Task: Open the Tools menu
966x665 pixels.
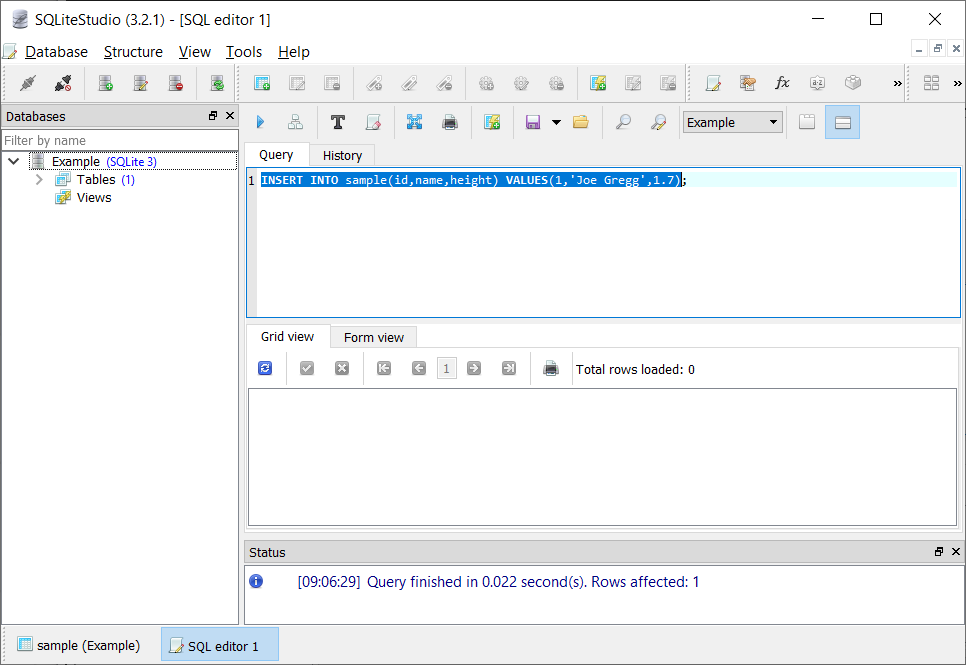Action: pyautogui.click(x=244, y=52)
